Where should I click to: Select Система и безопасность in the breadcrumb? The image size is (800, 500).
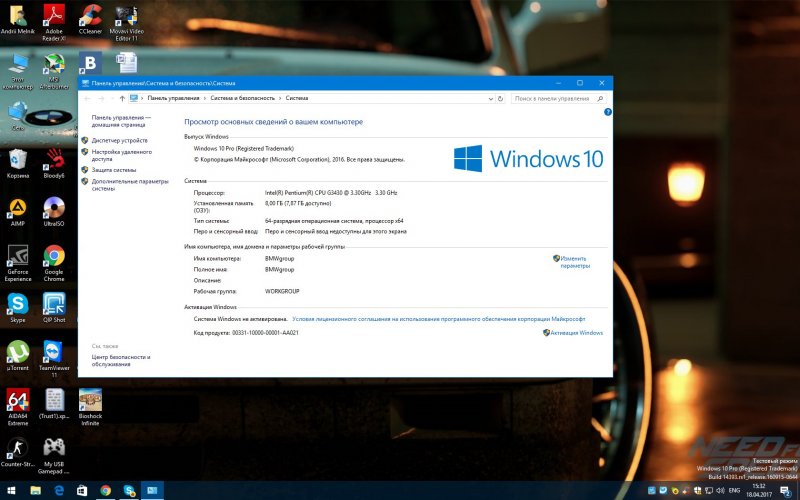pos(243,98)
